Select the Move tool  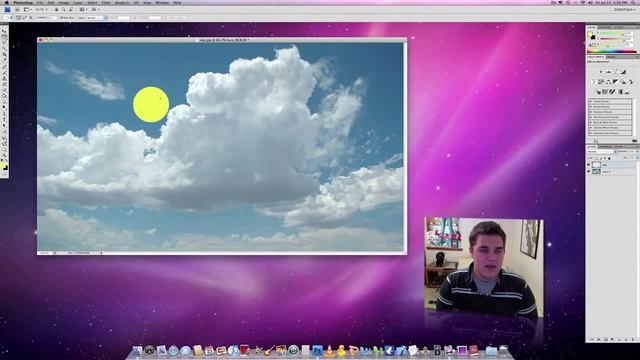(x=4, y=31)
